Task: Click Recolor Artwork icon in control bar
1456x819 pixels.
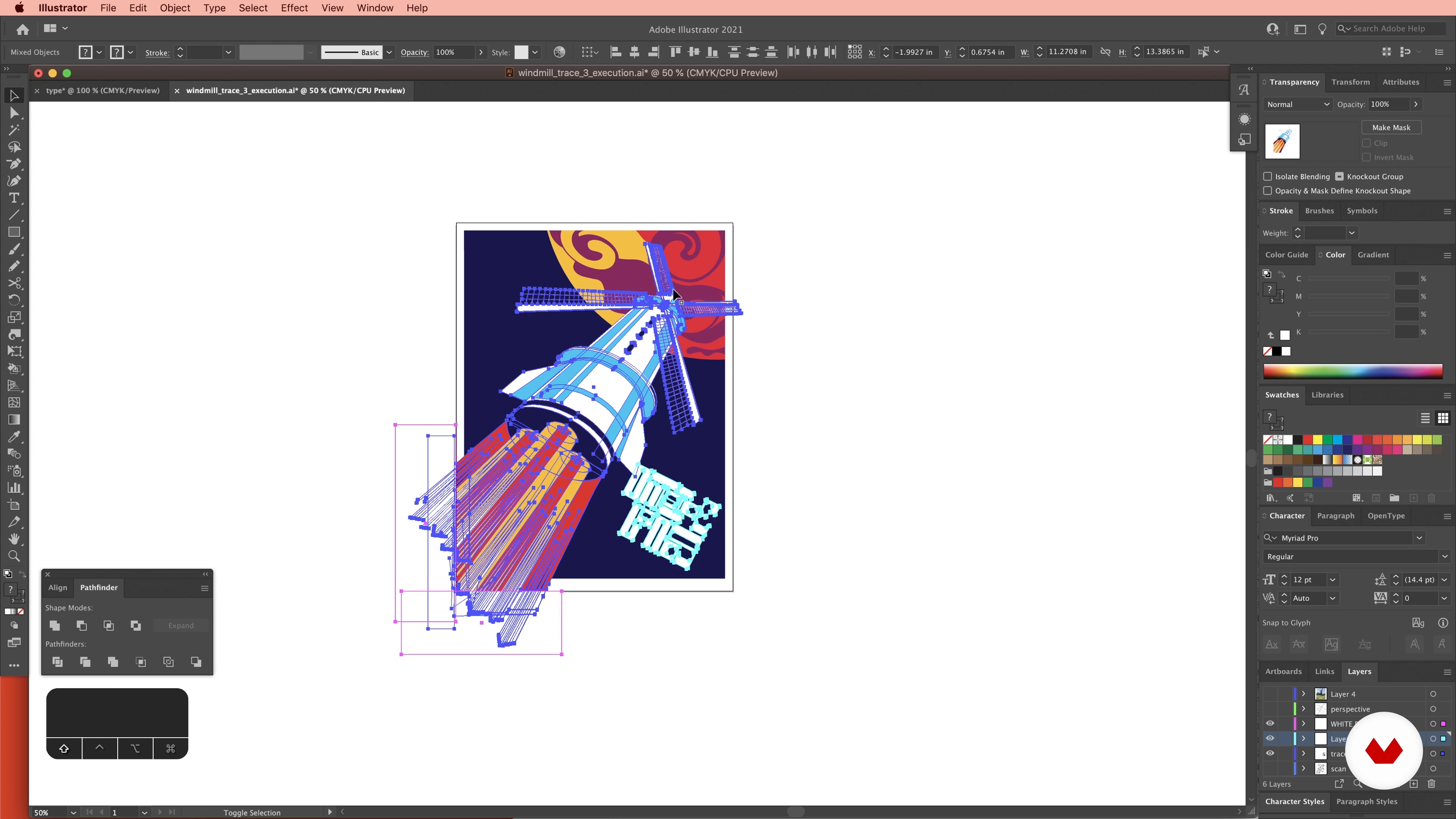Action: coord(559,52)
